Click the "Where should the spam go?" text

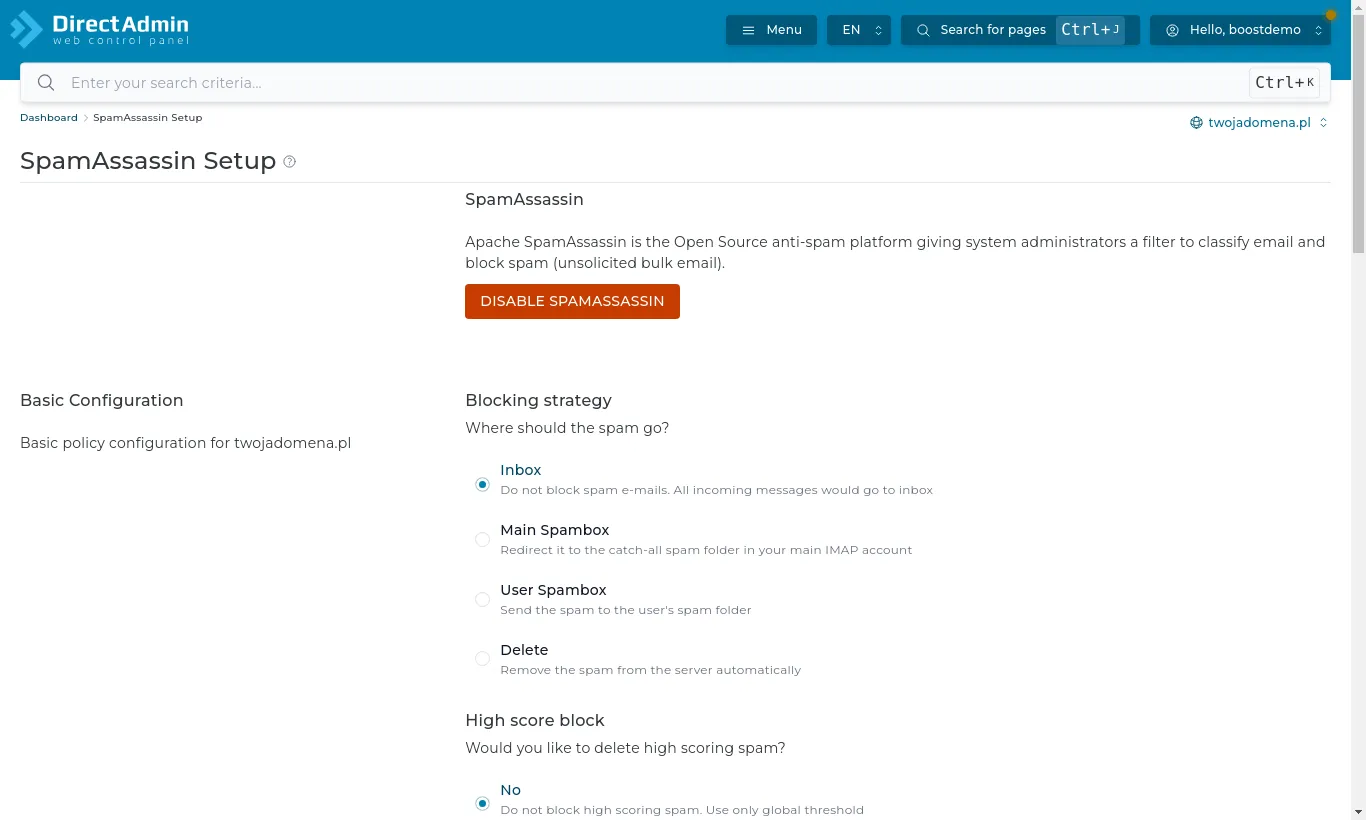[567, 428]
